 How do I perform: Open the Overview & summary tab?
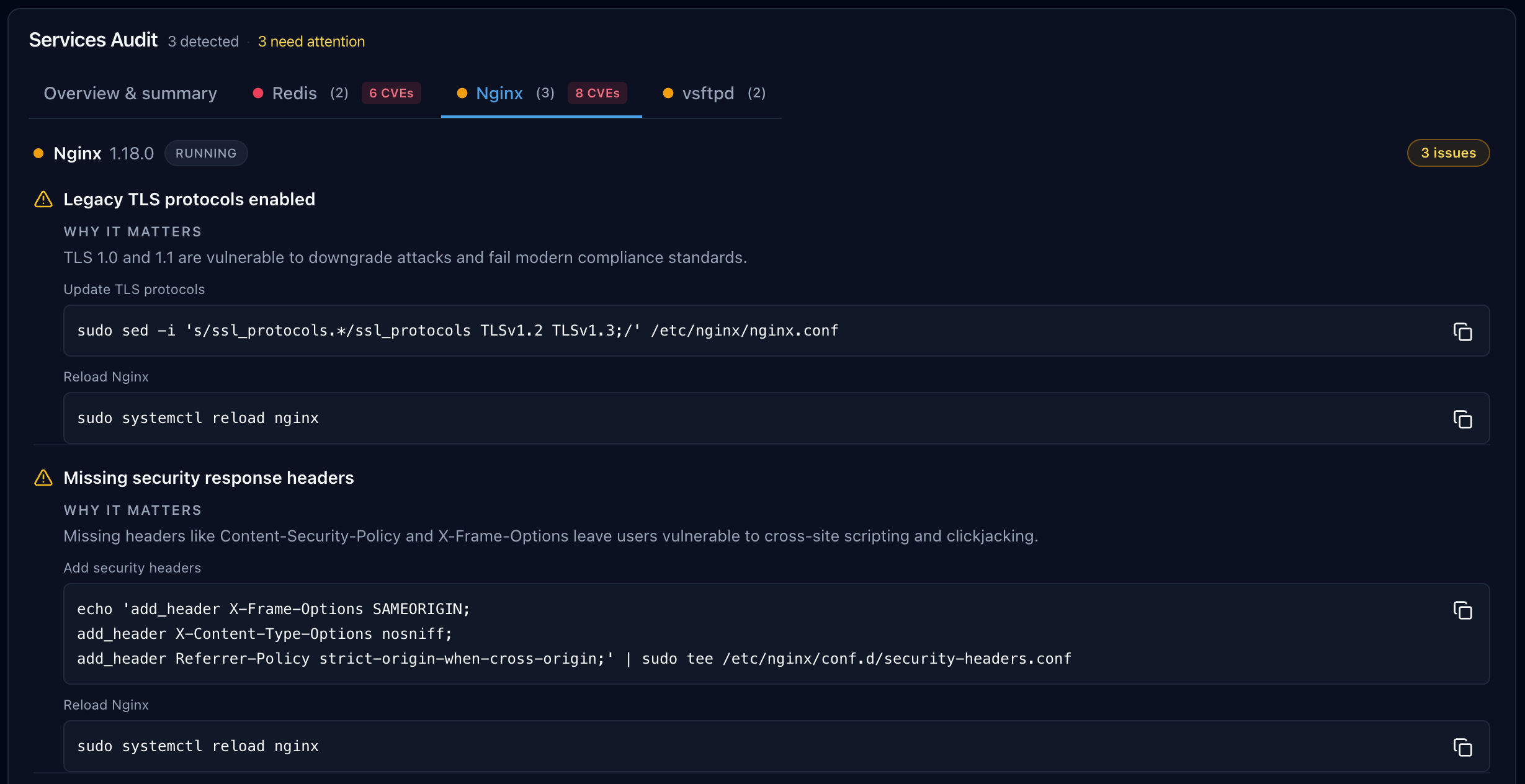coord(130,93)
